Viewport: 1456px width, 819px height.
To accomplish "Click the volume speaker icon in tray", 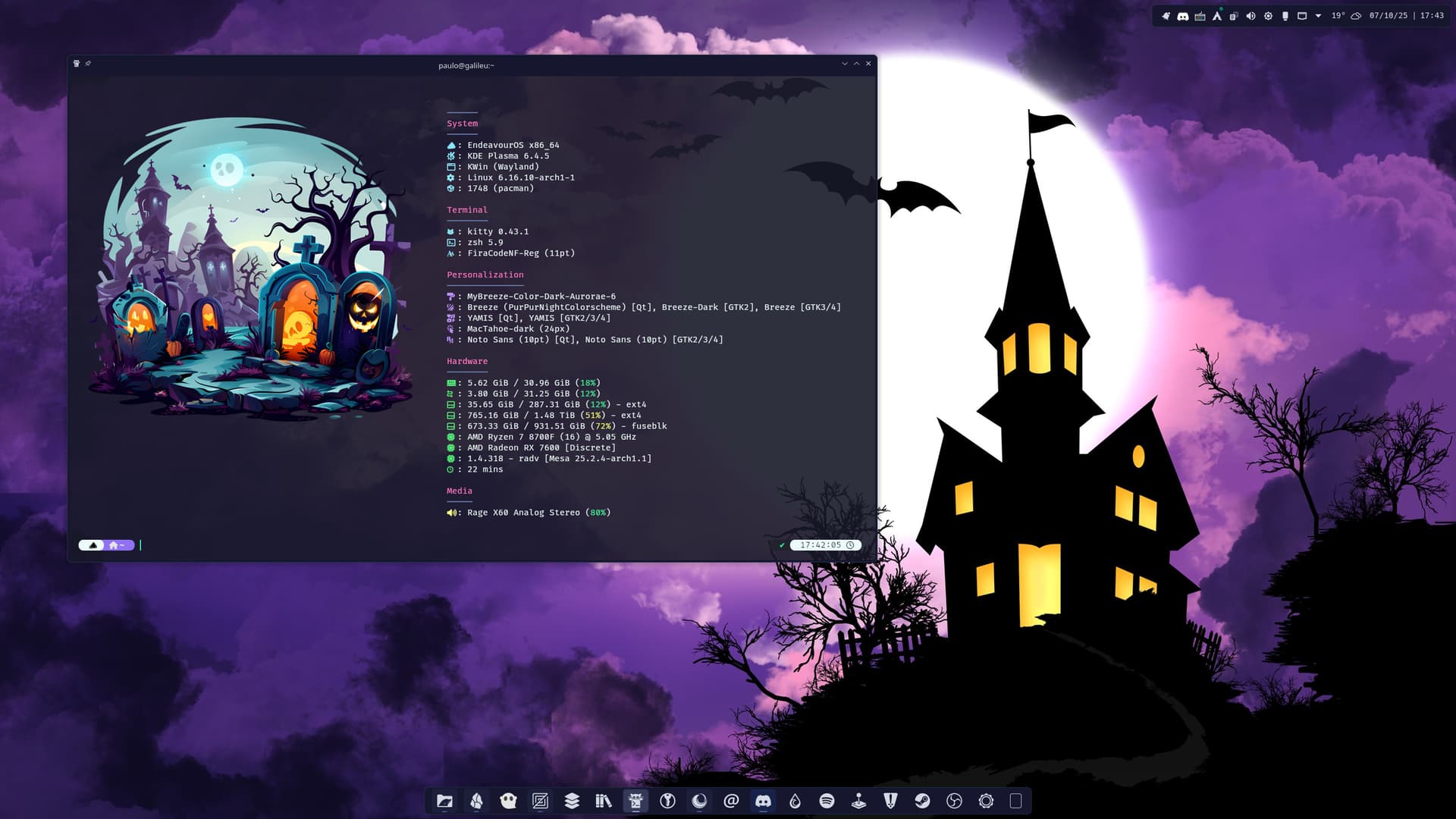I will click(x=1250, y=16).
